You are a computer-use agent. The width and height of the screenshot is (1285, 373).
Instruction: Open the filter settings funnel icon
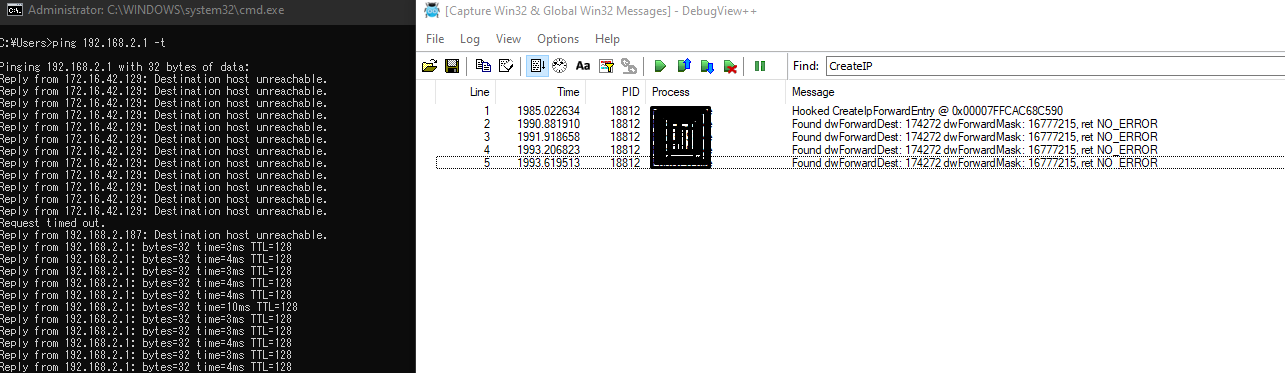click(x=606, y=66)
